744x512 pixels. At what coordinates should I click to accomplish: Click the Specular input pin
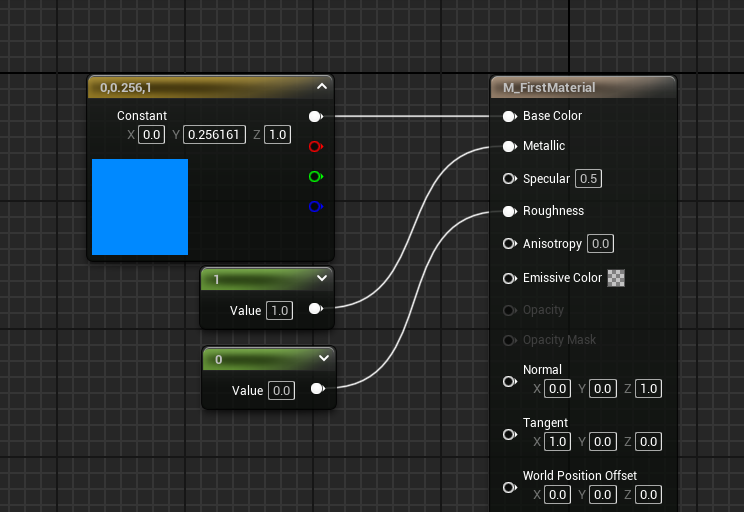(510, 178)
